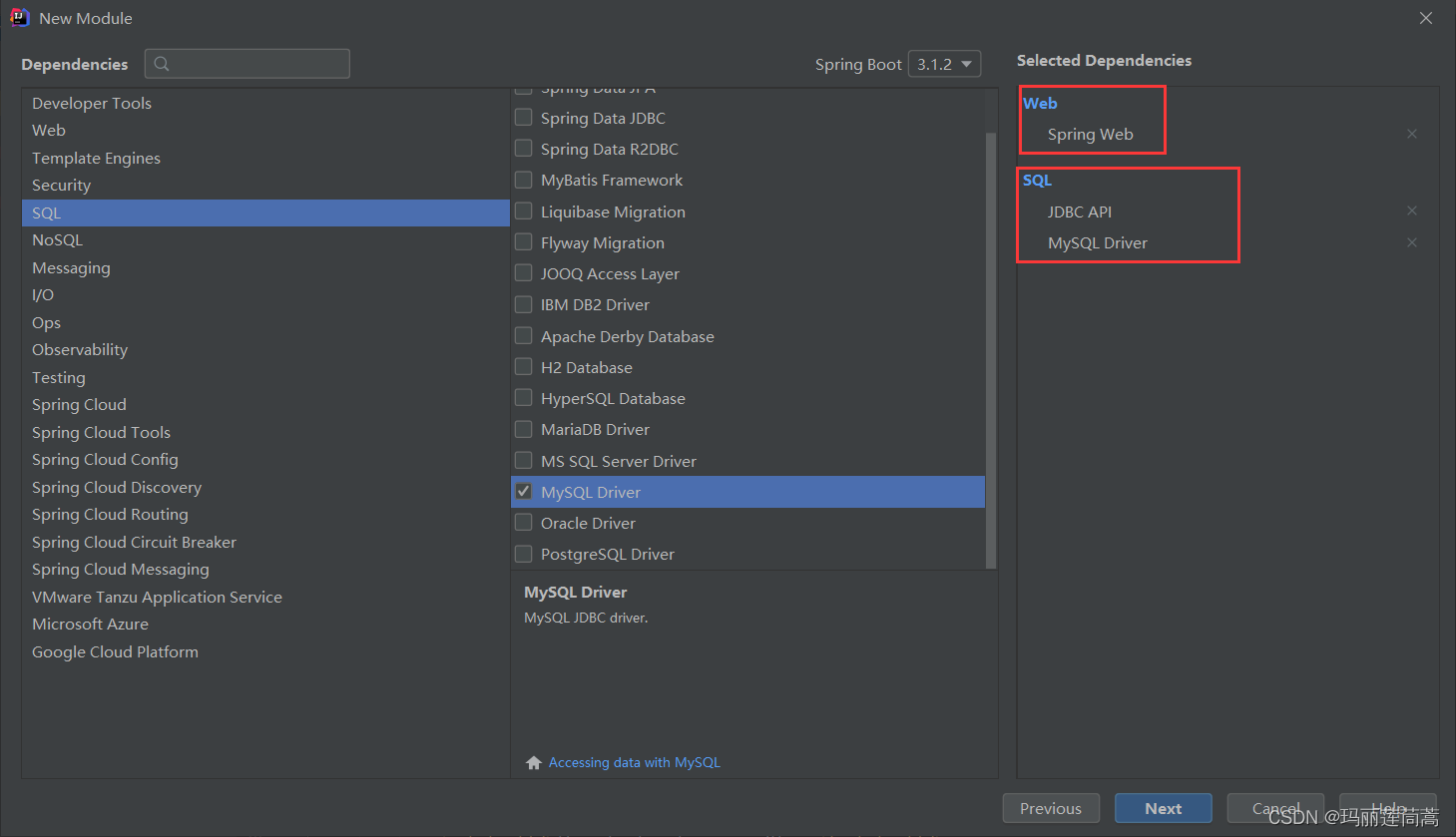The height and width of the screenshot is (837, 1456).
Task: Click the SQL group header in Selected Dependencies
Action: click(x=1037, y=180)
